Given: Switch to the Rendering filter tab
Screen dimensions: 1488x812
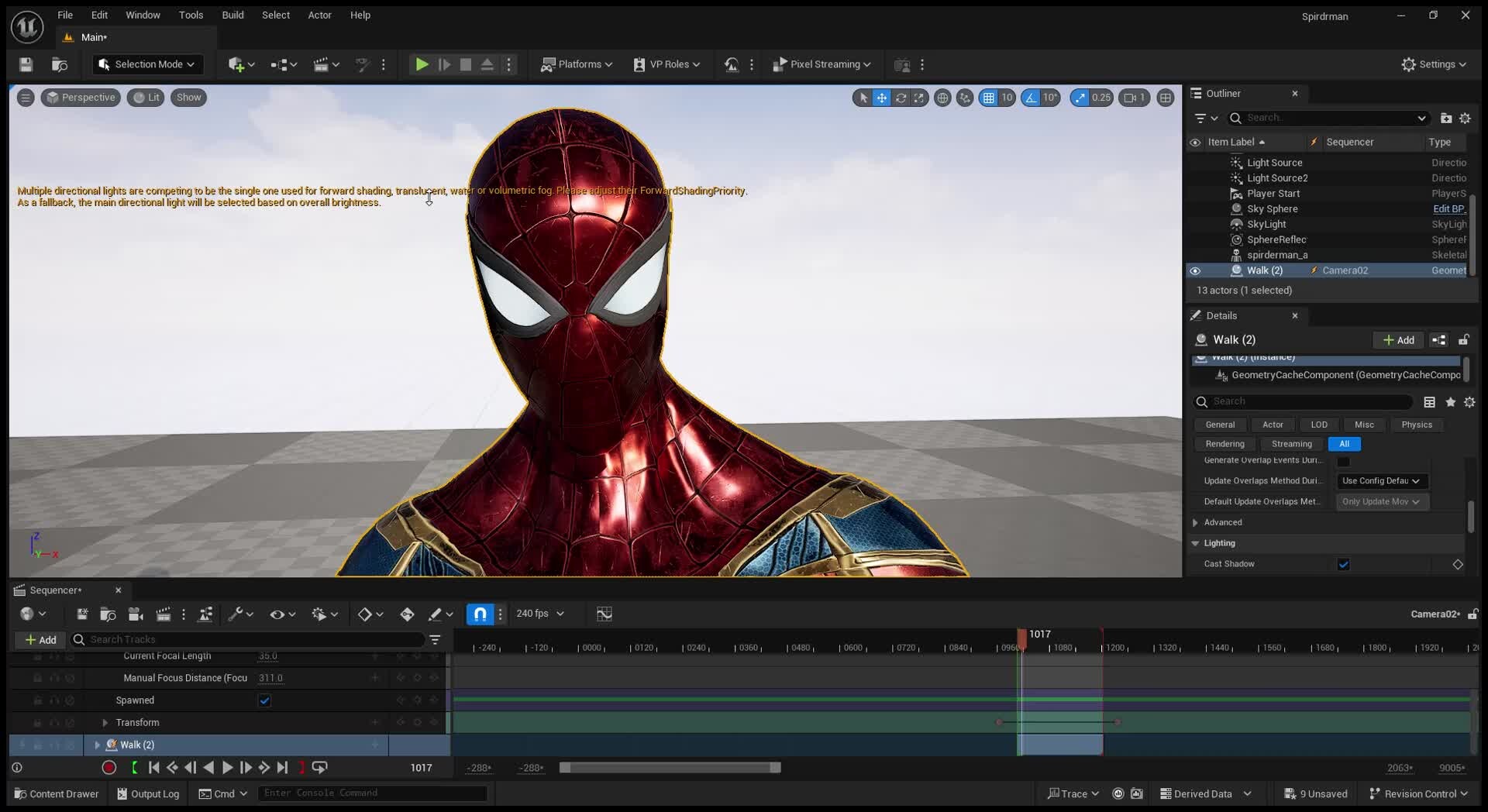Looking at the screenshot, I should coord(1224,444).
